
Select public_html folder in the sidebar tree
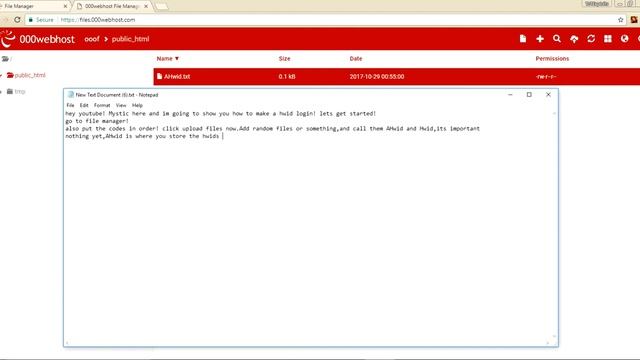tap(26, 75)
